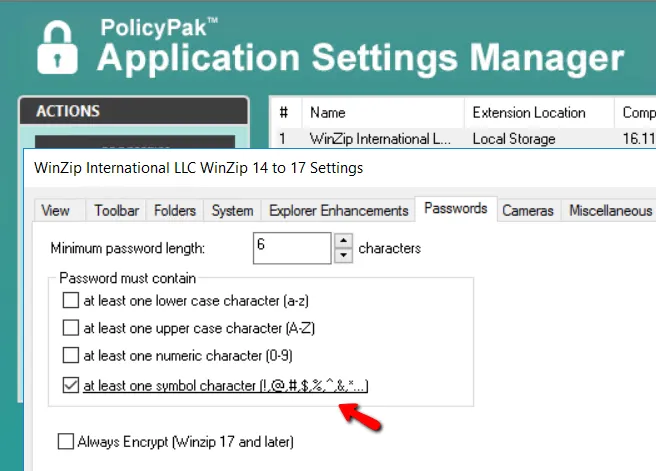The image size is (656, 471).
Task: Click the Minimum password length label
Action: pyautogui.click(x=128, y=248)
